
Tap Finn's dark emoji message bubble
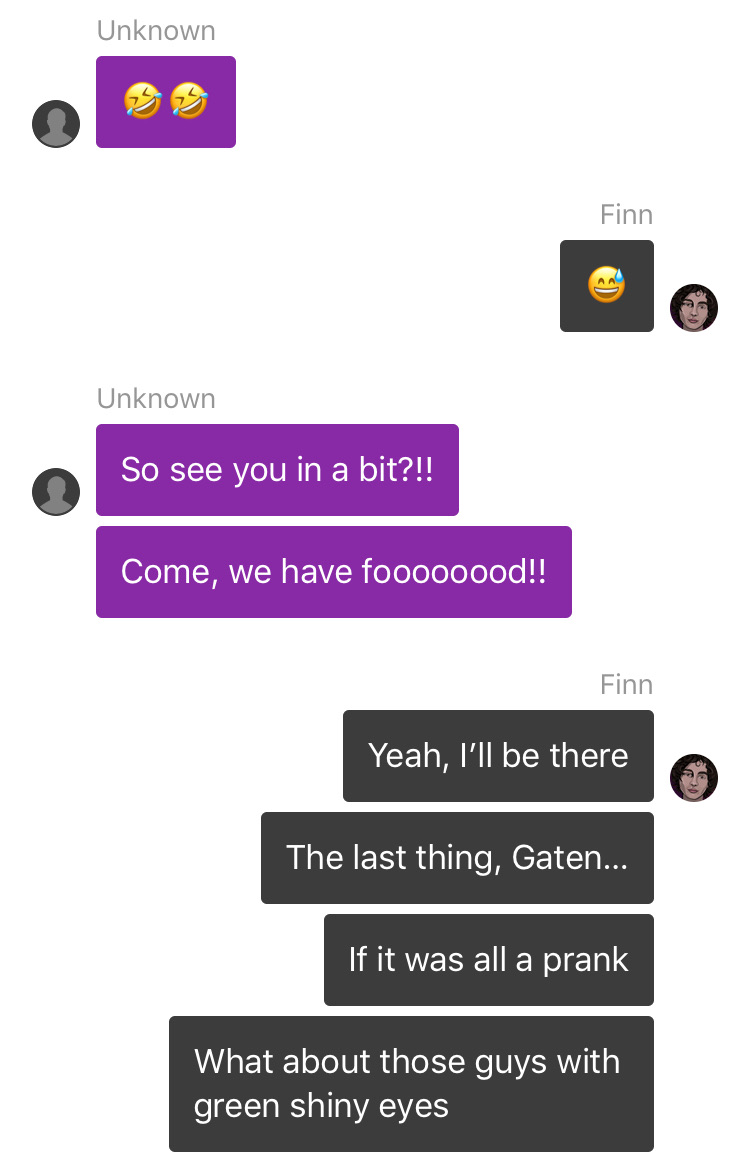click(607, 286)
